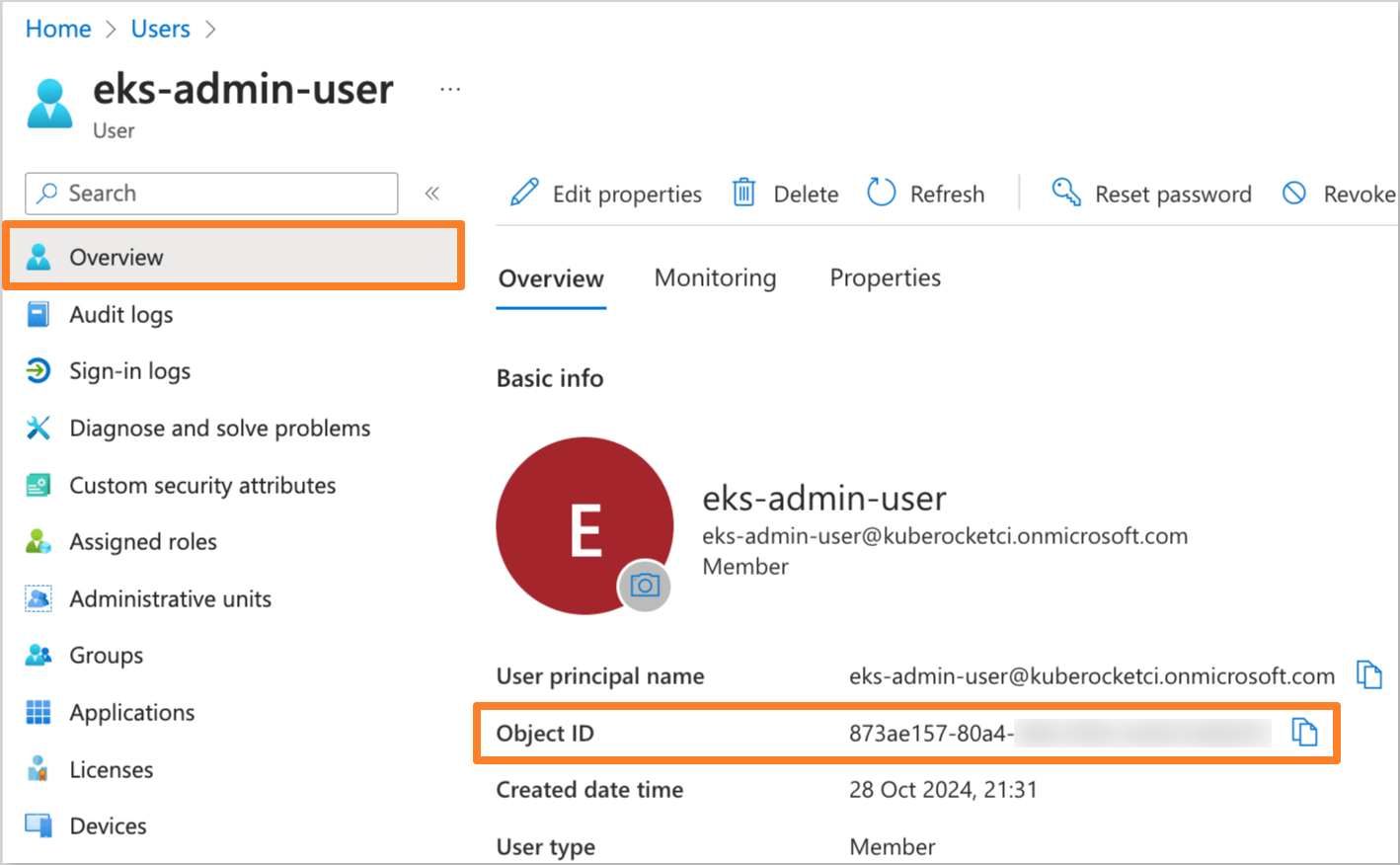Click the Revoke sessions icon
1400x865 pixels.
point(1293,193)
